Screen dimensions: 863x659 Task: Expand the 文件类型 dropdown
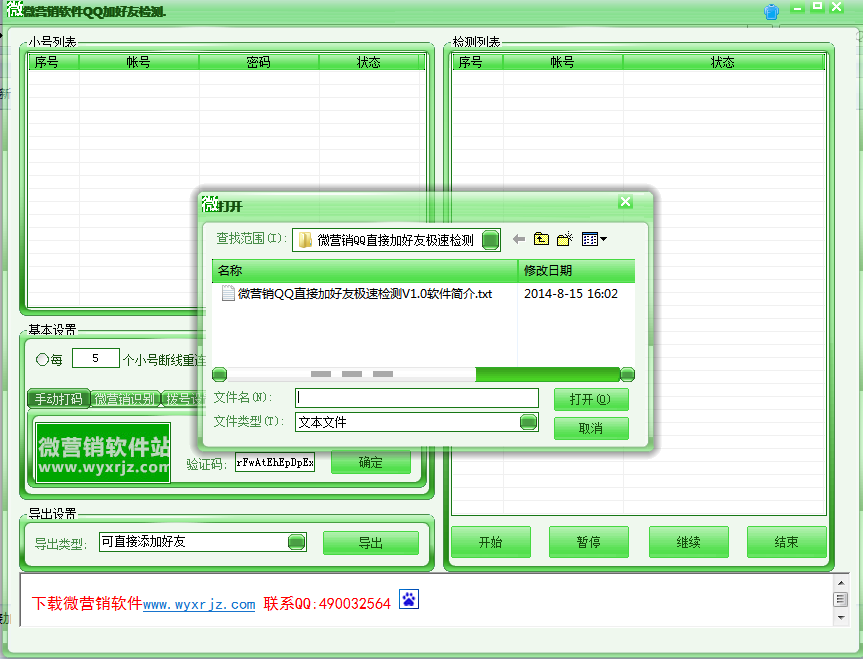point(528,422)
